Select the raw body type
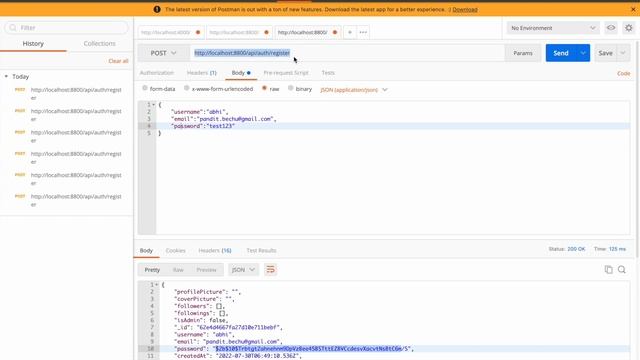This screenshot has height=360, width=640. pyautogui.click(x=264, y=88)
